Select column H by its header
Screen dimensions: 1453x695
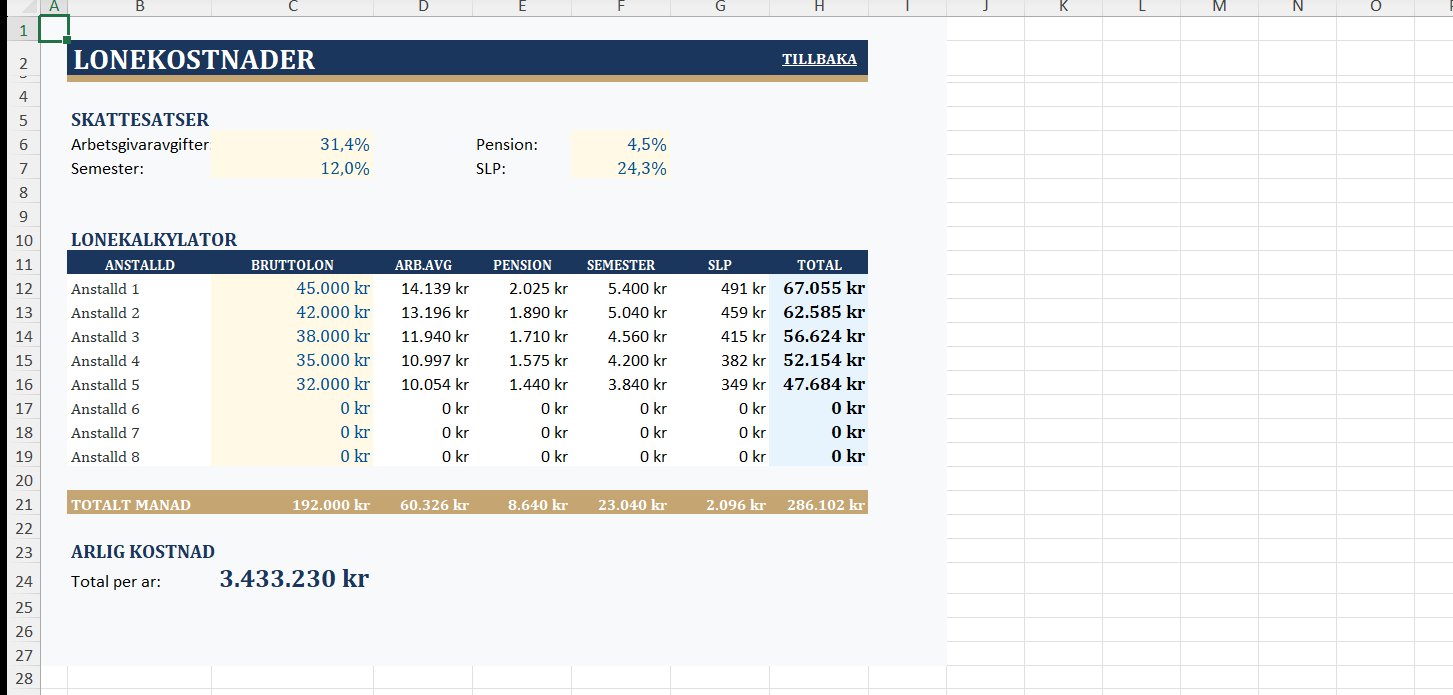pos(819,8)
